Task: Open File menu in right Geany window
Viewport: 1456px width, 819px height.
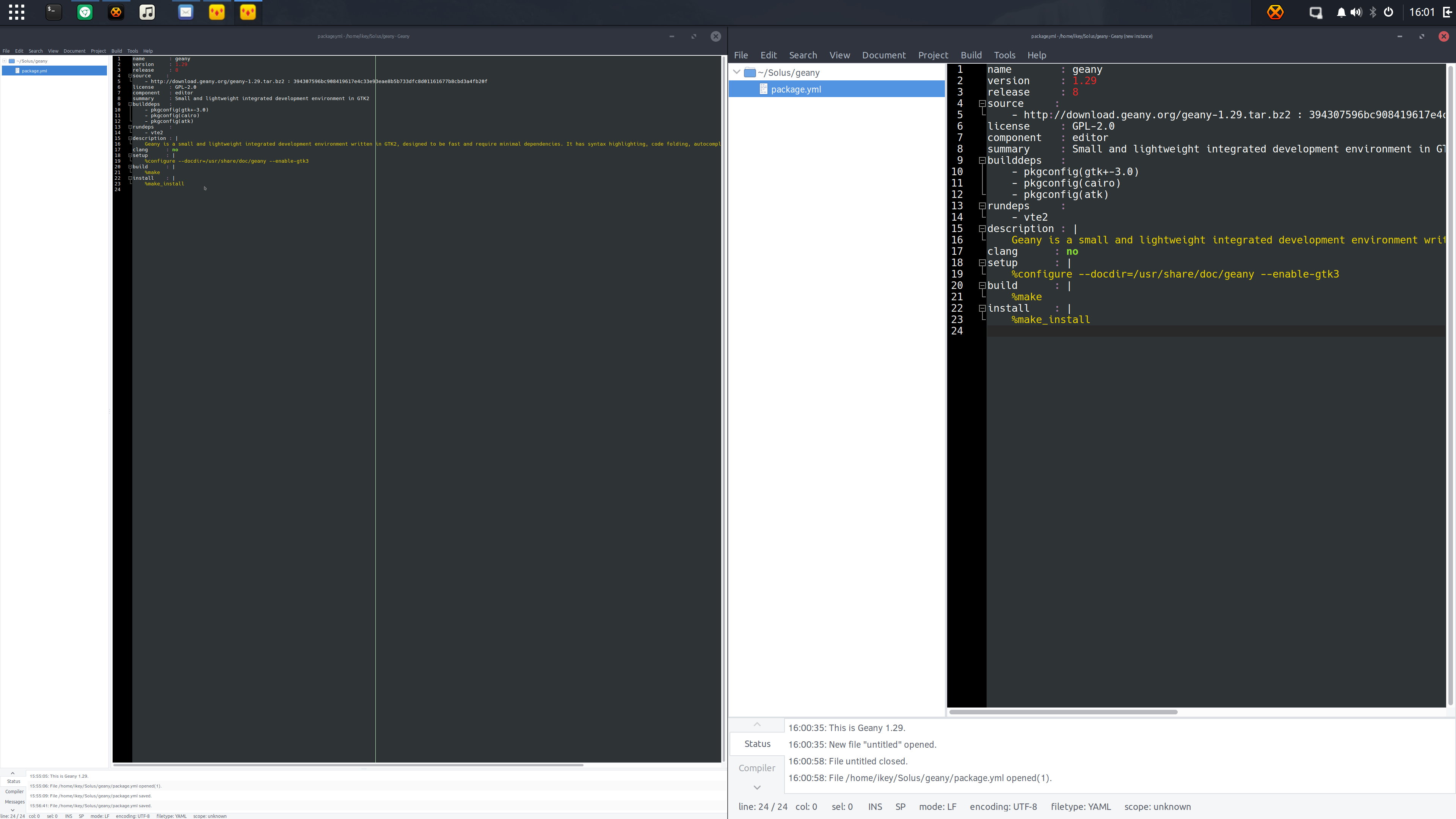Action: [x=741, y=55]
